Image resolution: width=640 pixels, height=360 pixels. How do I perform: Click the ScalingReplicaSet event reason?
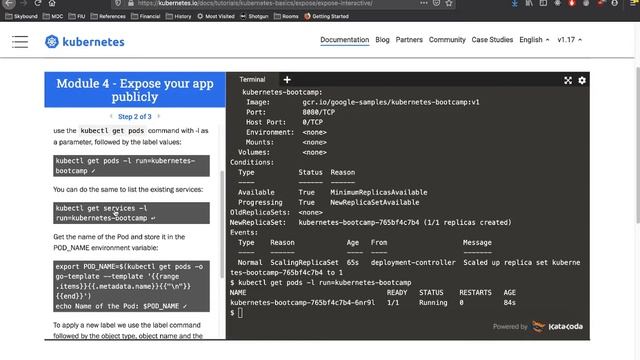tap(304, 262)
